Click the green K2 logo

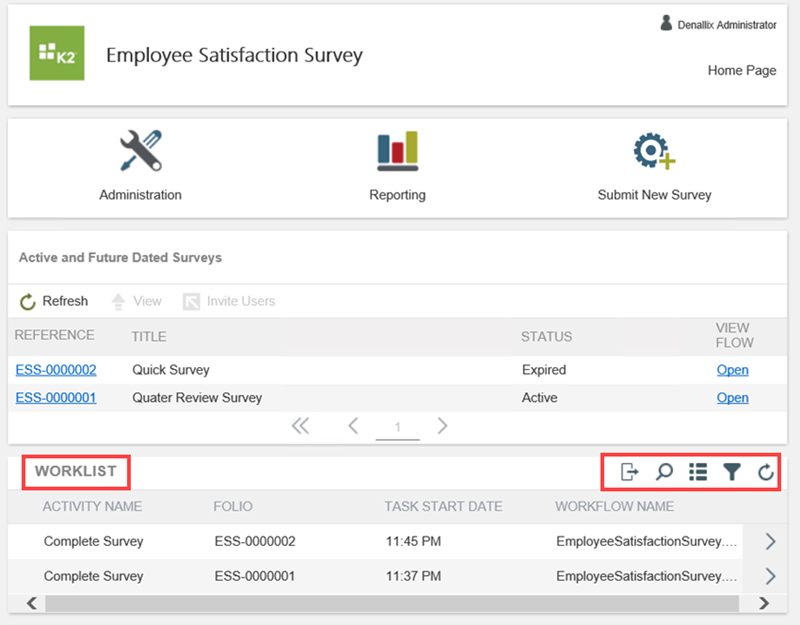(x=57, y=54)
